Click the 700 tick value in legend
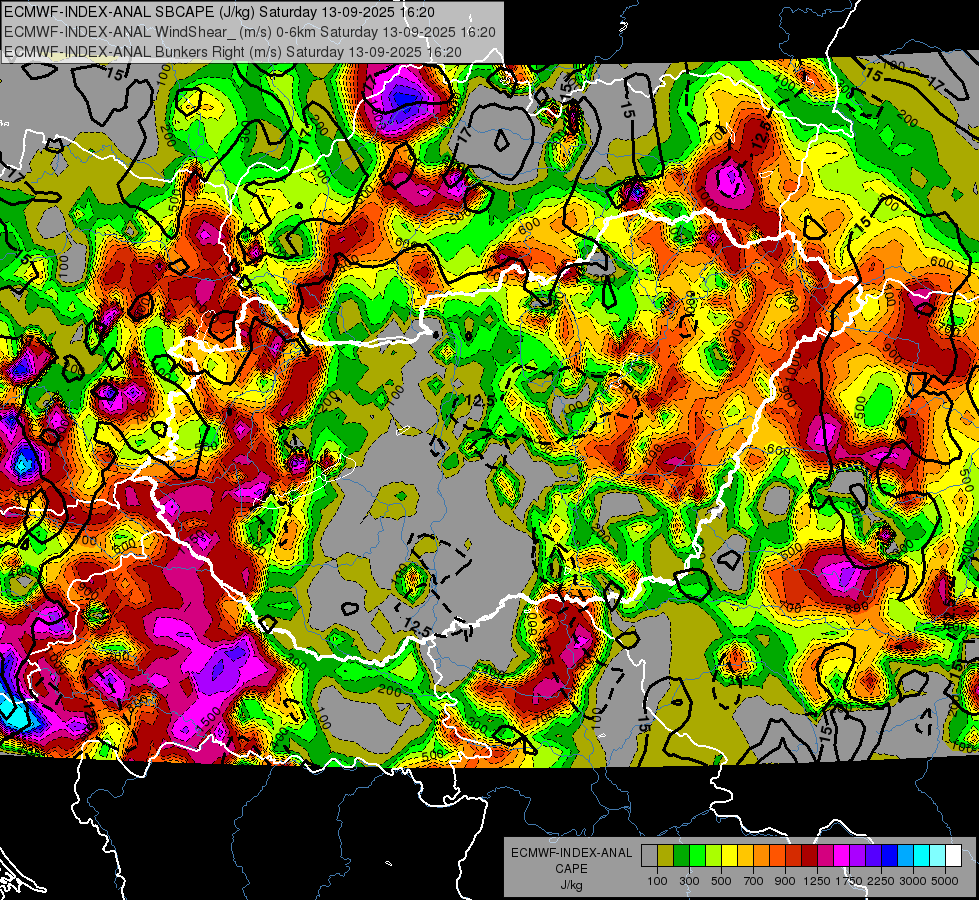This screenshot has width=979, height=900. (x=754, y=881)
